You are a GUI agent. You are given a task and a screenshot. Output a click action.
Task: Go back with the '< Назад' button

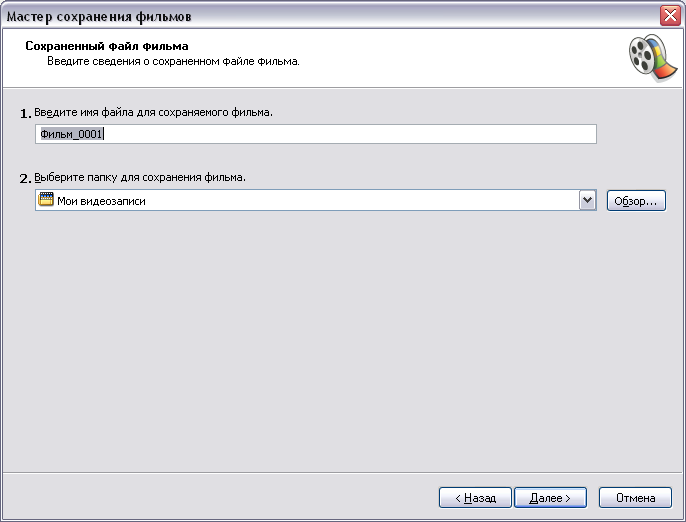[475, 498]
